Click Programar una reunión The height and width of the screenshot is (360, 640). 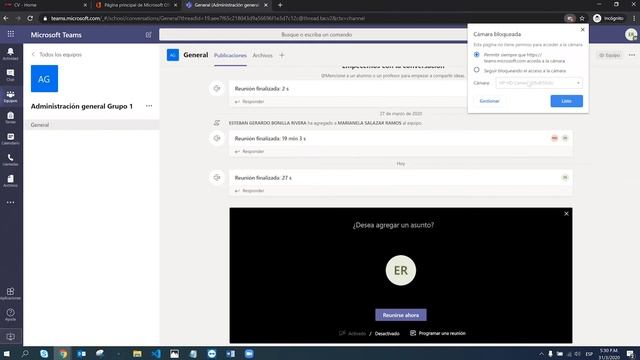click(438, 333)
